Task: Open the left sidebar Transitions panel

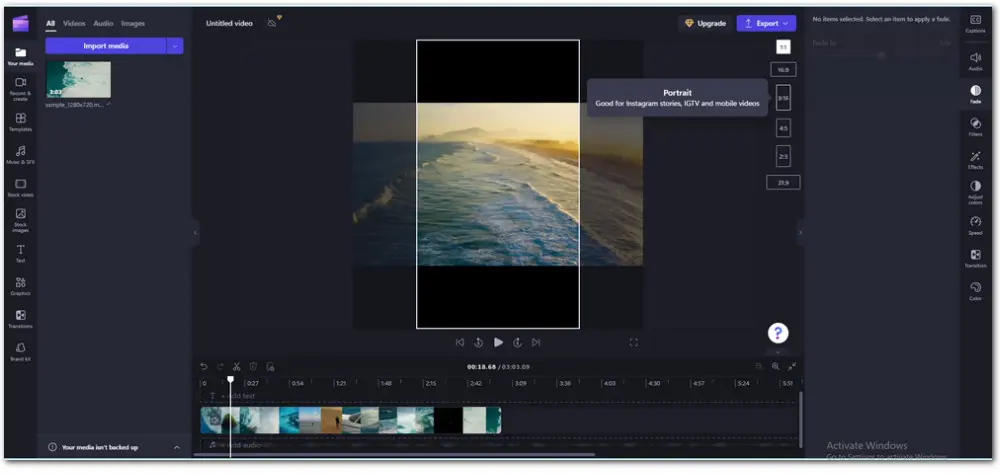Action: point(20,319)
